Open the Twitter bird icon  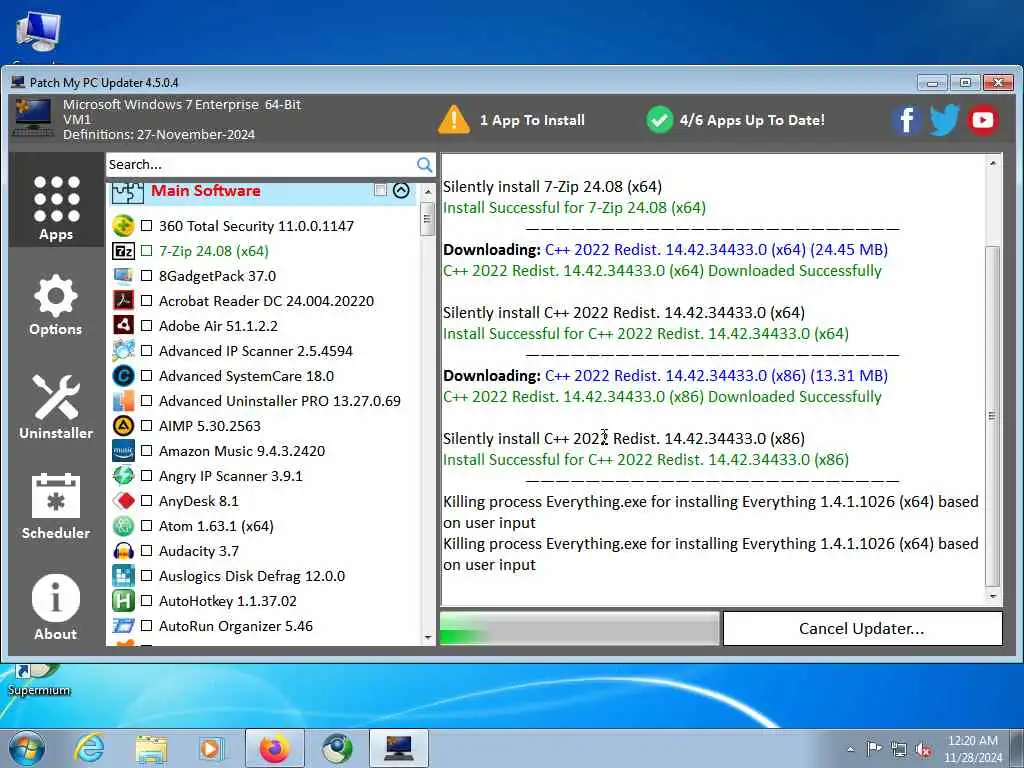pyautogui.click(x=944, y=120)
